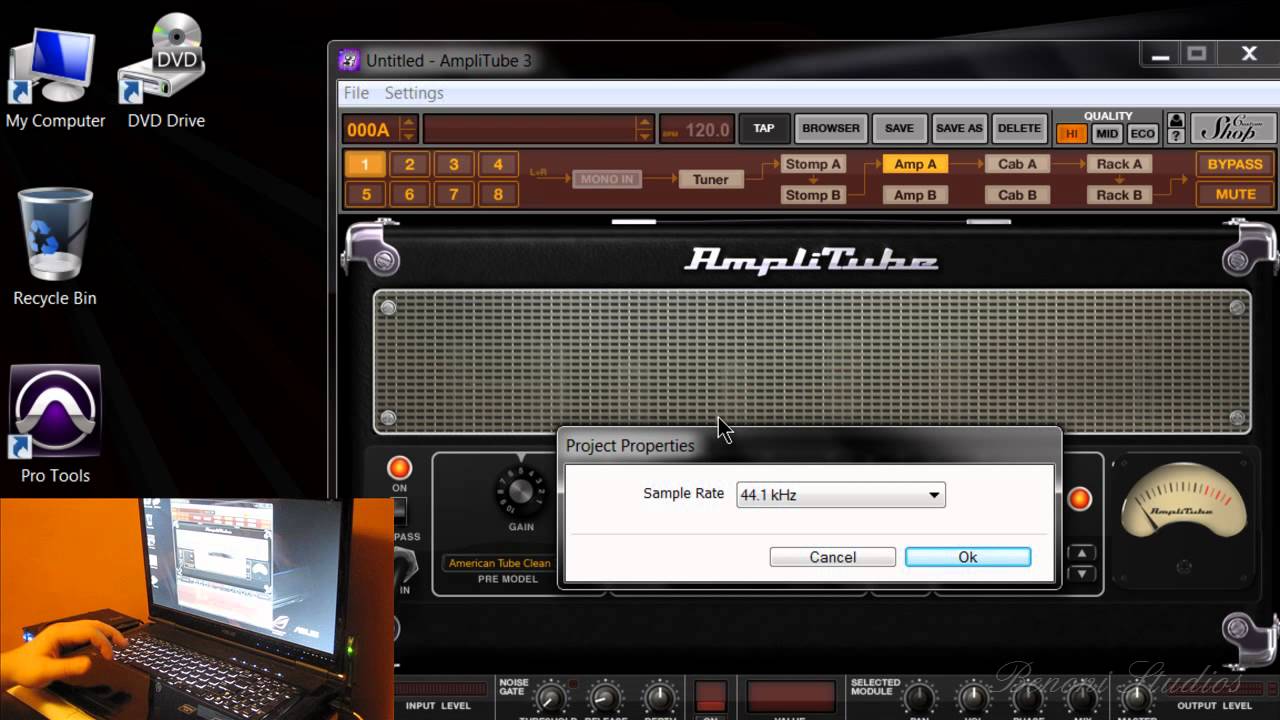Click the up arrow beside the VU meter
The height and width of the screenshot is (720, 1280).
(x=1082, y=553)
